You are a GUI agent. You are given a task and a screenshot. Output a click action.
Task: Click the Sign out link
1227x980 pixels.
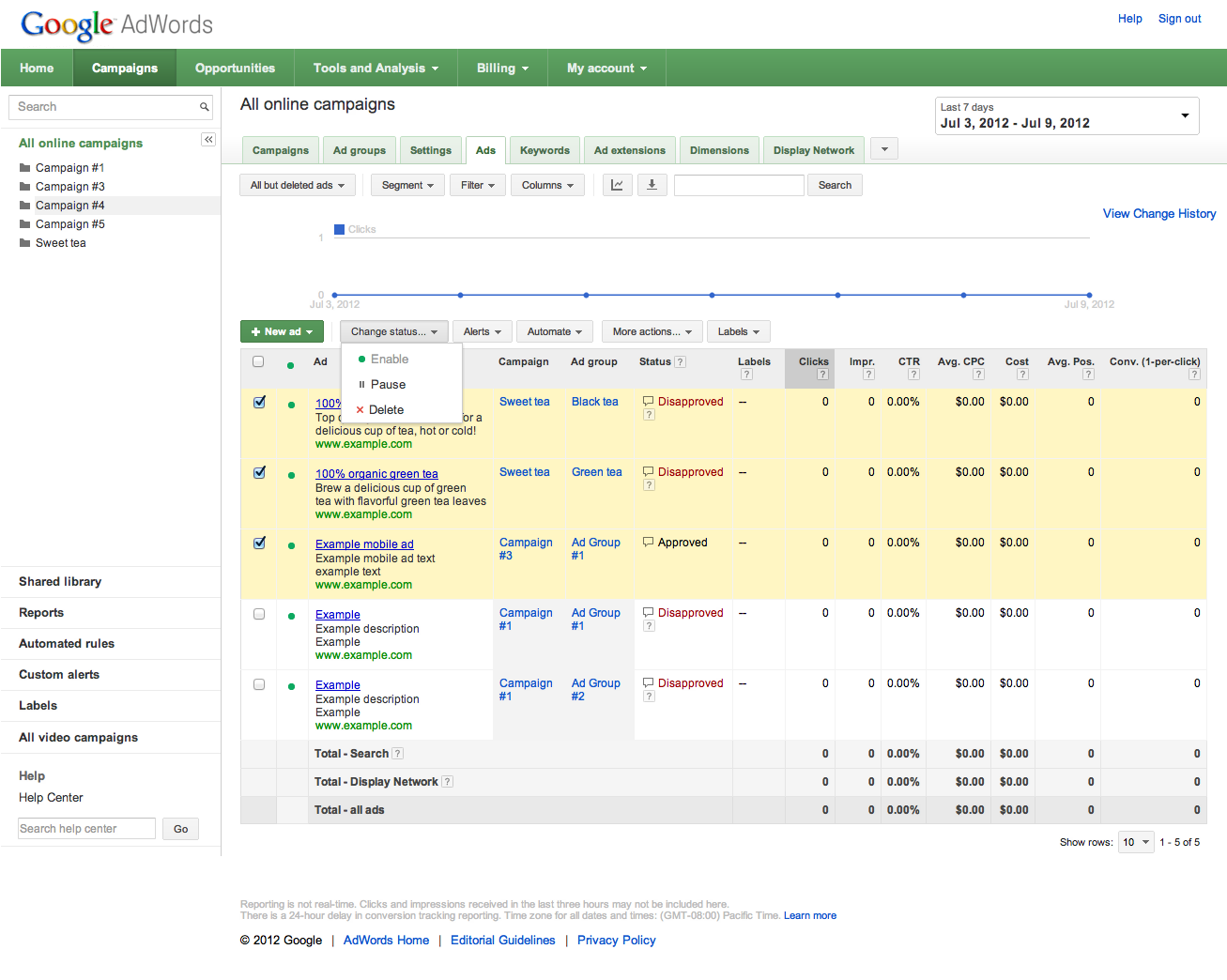[x=1179, y=19]
